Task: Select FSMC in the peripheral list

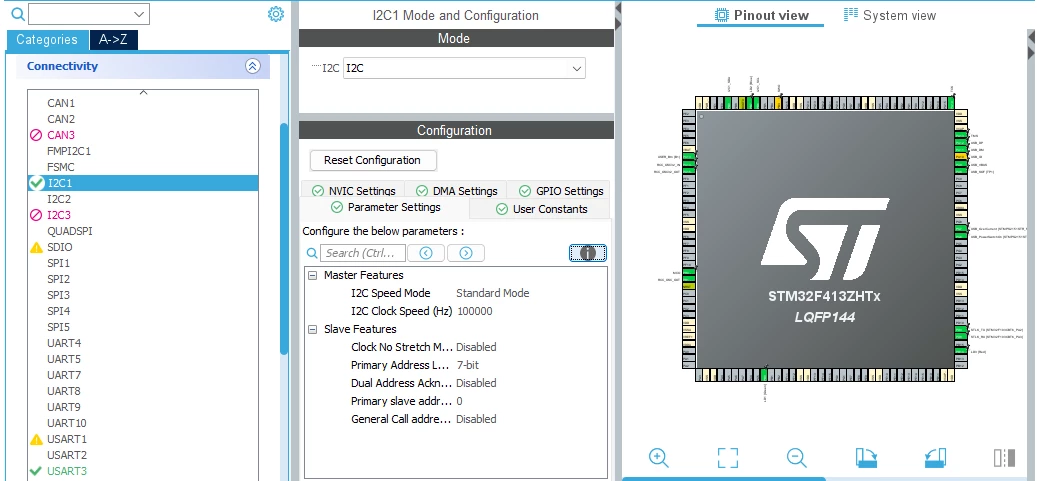Action: (61, 167)
